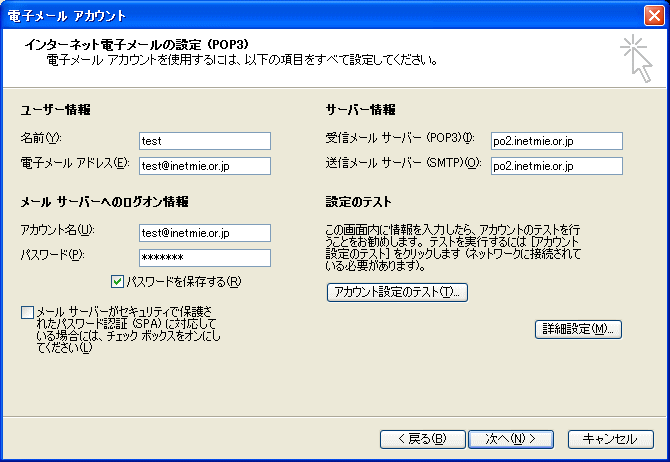Image resolution: width=670 pixels, height=462 pixels.
Task: Proceed with 次へ(N) > button
Action: click(511, 439)
